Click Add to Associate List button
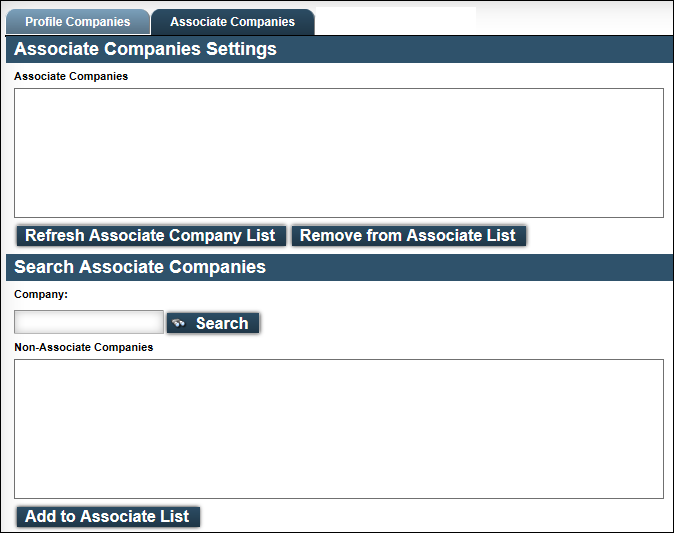 pos(108,516)
